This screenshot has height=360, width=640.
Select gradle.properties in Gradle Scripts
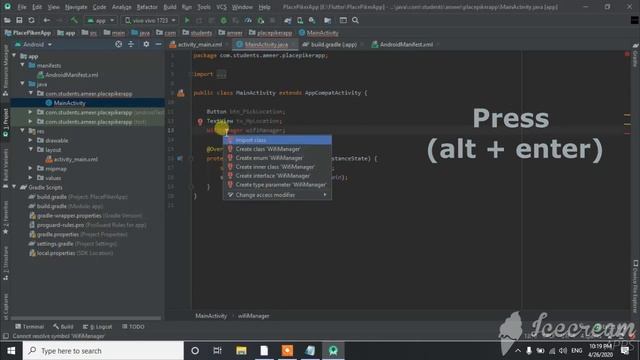[x=58, y=234]
